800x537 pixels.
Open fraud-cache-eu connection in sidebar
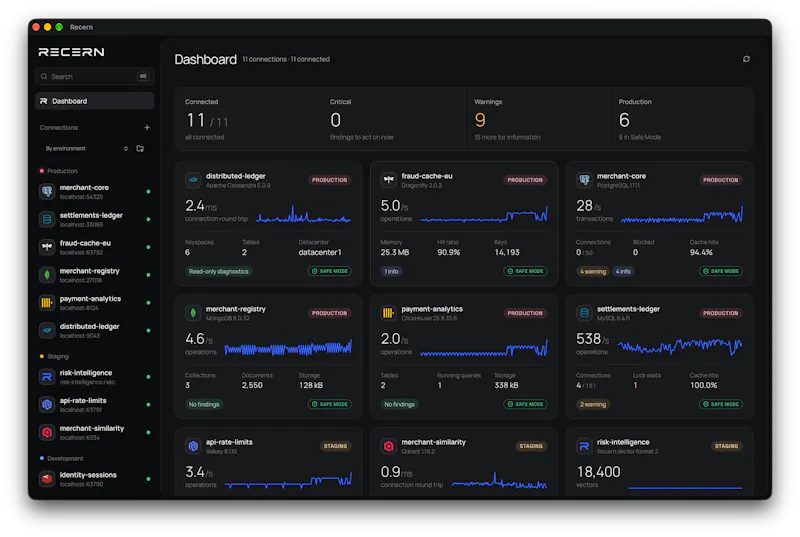pos(94,247)
